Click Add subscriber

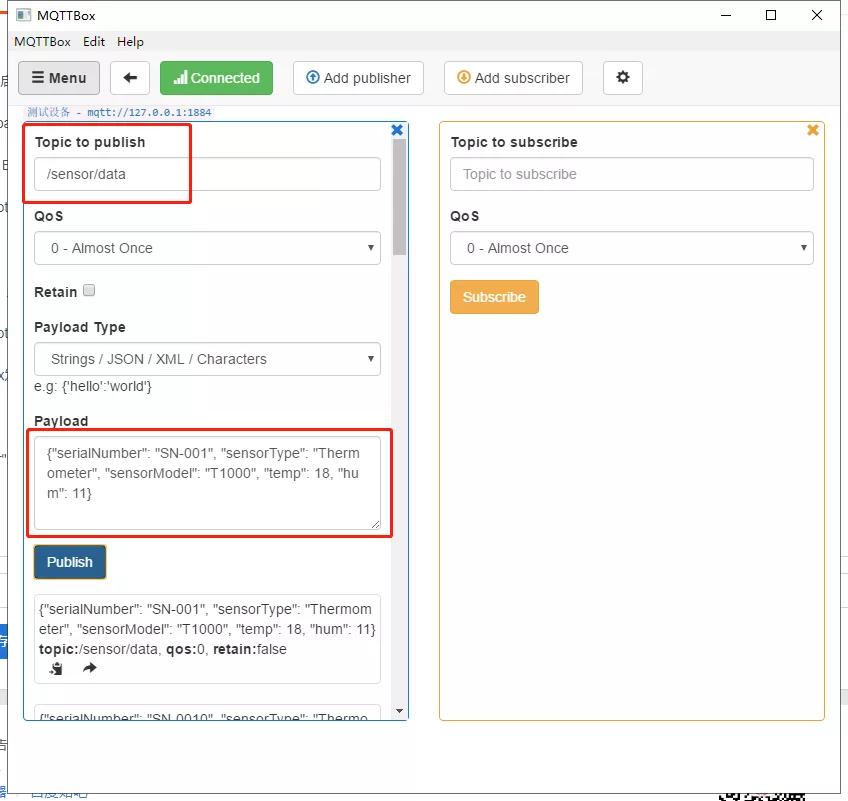pyautogui.click(x=513, y=78)
